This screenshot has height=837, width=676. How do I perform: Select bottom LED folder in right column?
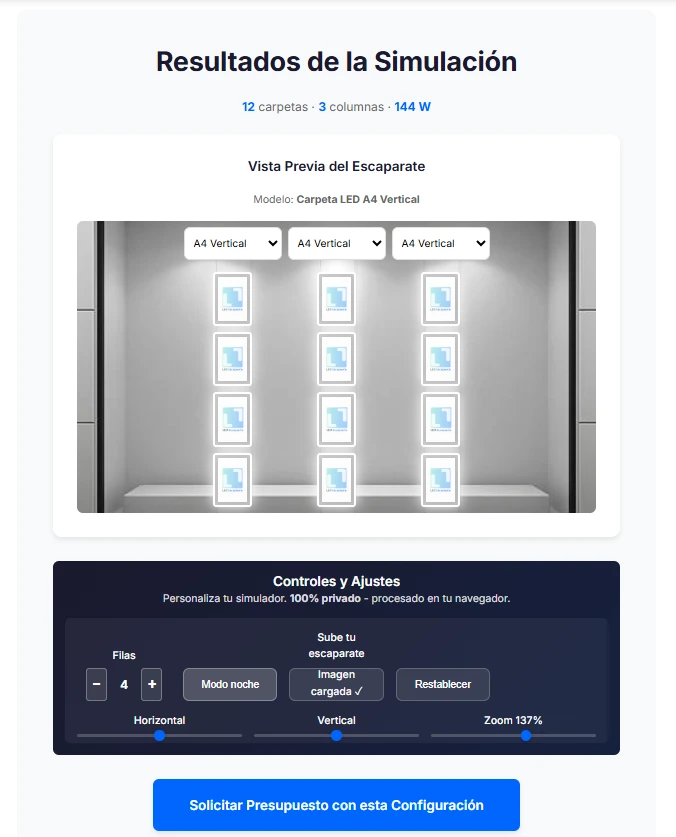point(441,479)
